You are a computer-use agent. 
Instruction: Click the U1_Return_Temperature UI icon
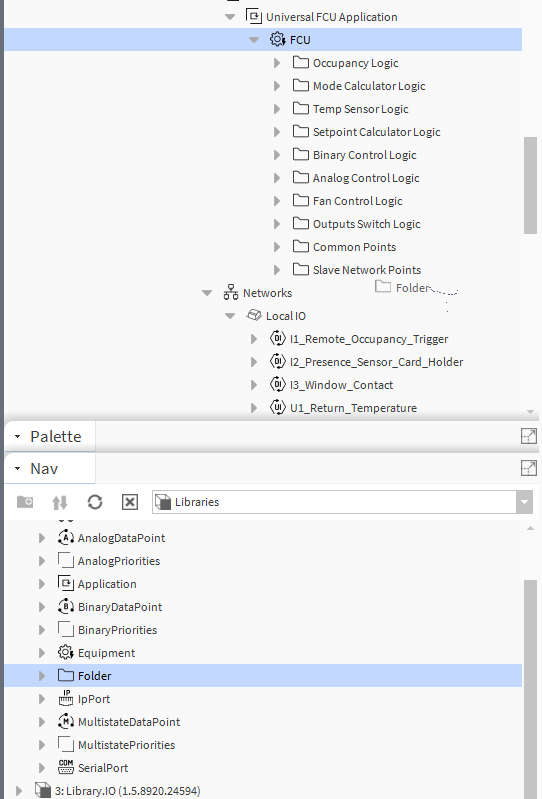click(277, 407)
